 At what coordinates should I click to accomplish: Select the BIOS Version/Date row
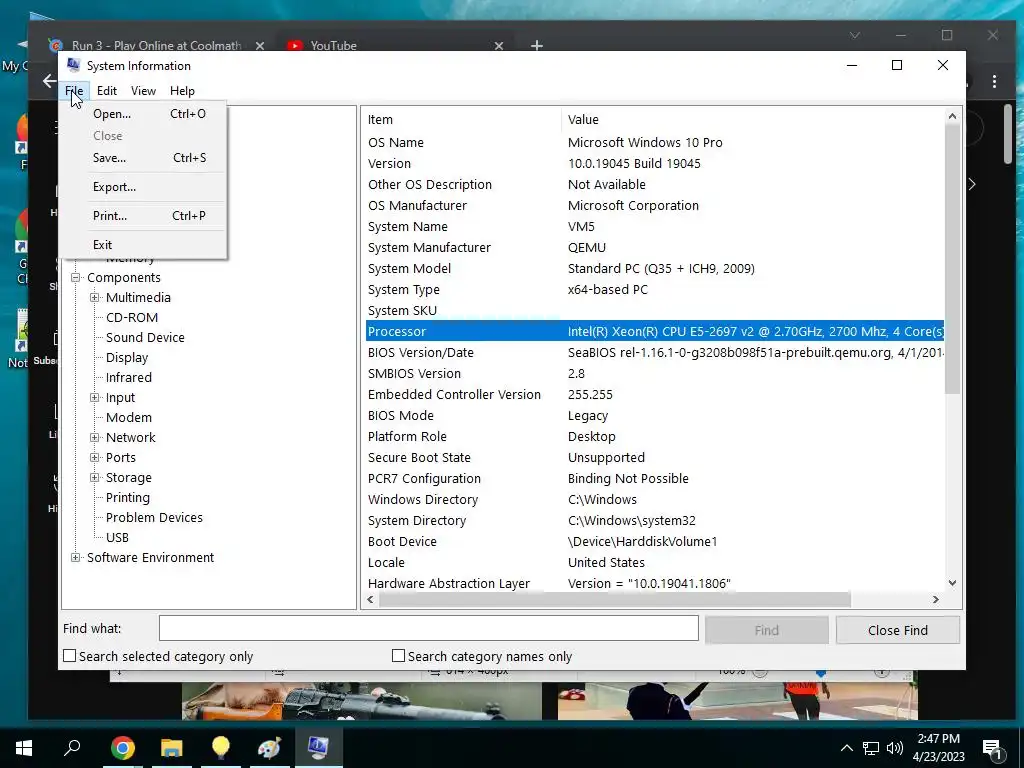point(654,353)
